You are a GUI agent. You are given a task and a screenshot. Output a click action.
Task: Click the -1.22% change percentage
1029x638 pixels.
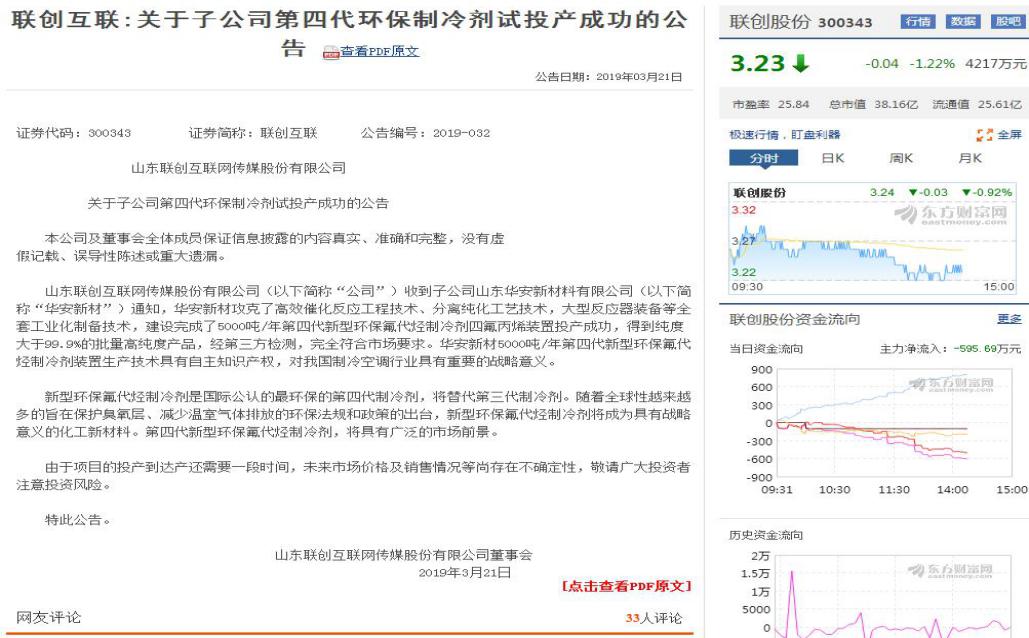tap(932, 64)
